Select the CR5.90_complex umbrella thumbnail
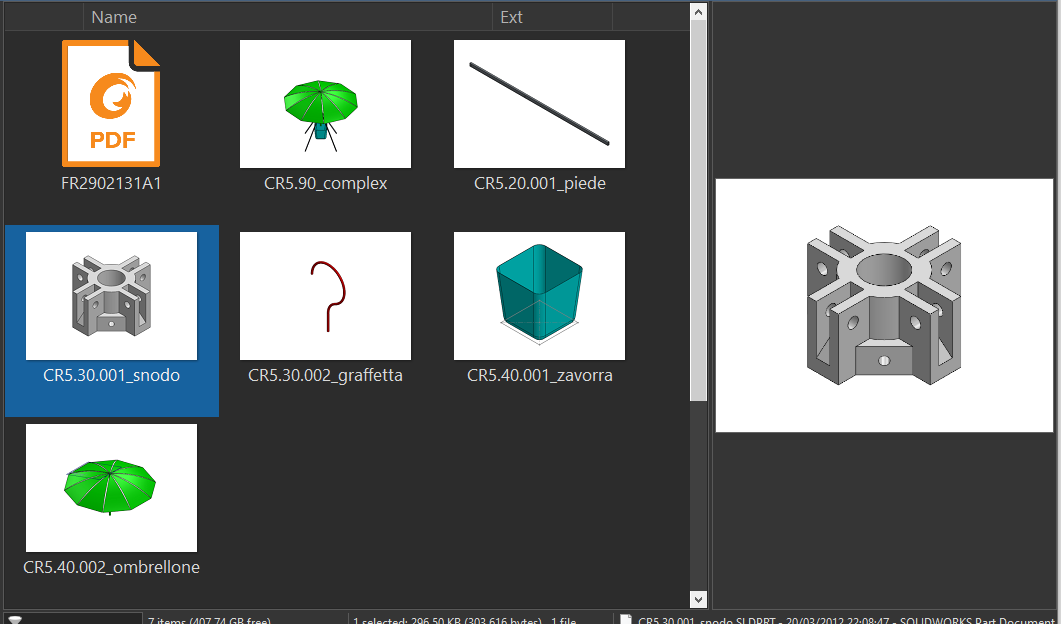The width and height of the screenshot is (1061, 624). coord(325,103)
